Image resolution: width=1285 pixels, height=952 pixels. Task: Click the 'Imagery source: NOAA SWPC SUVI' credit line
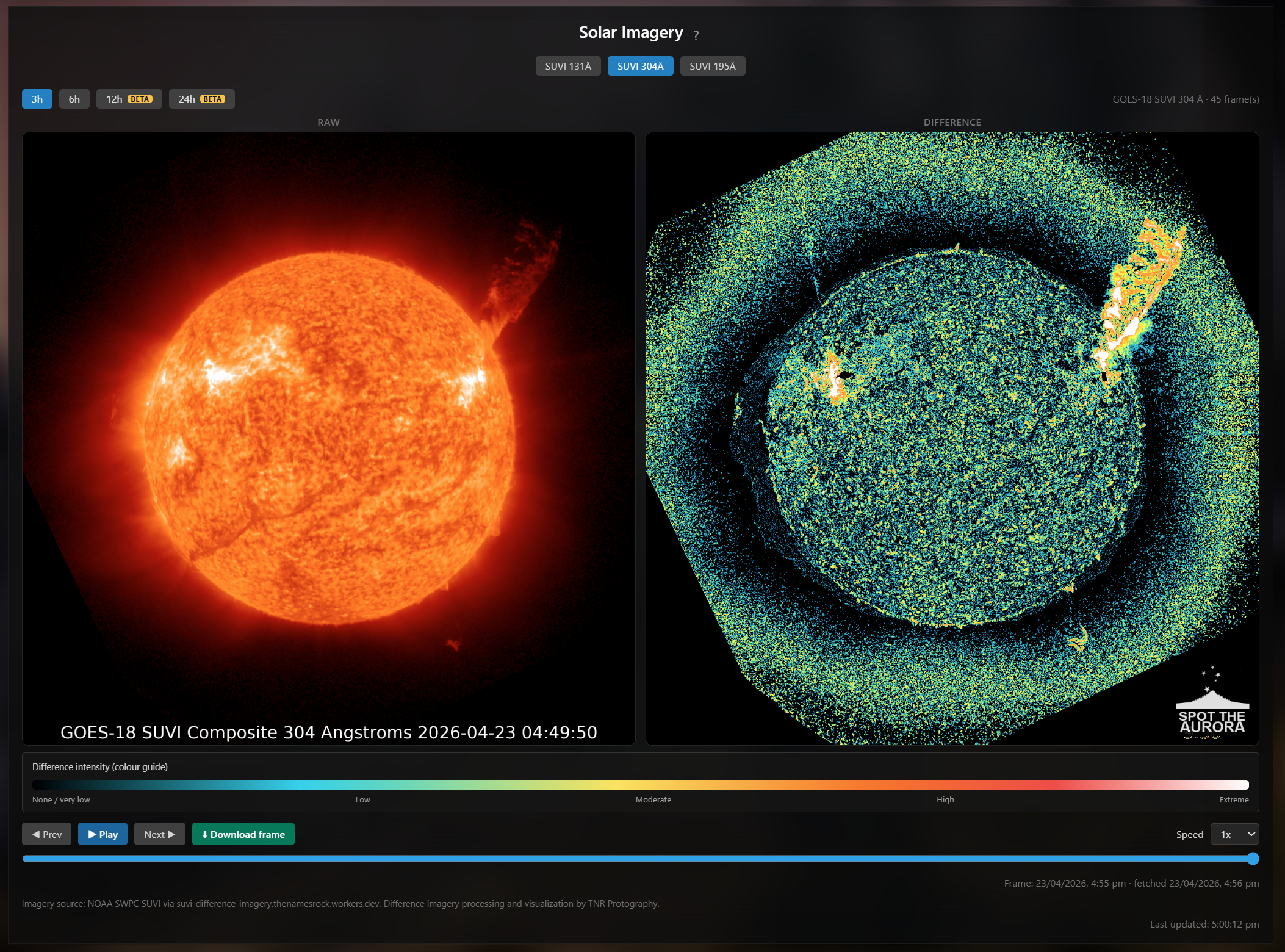point(340,904)
